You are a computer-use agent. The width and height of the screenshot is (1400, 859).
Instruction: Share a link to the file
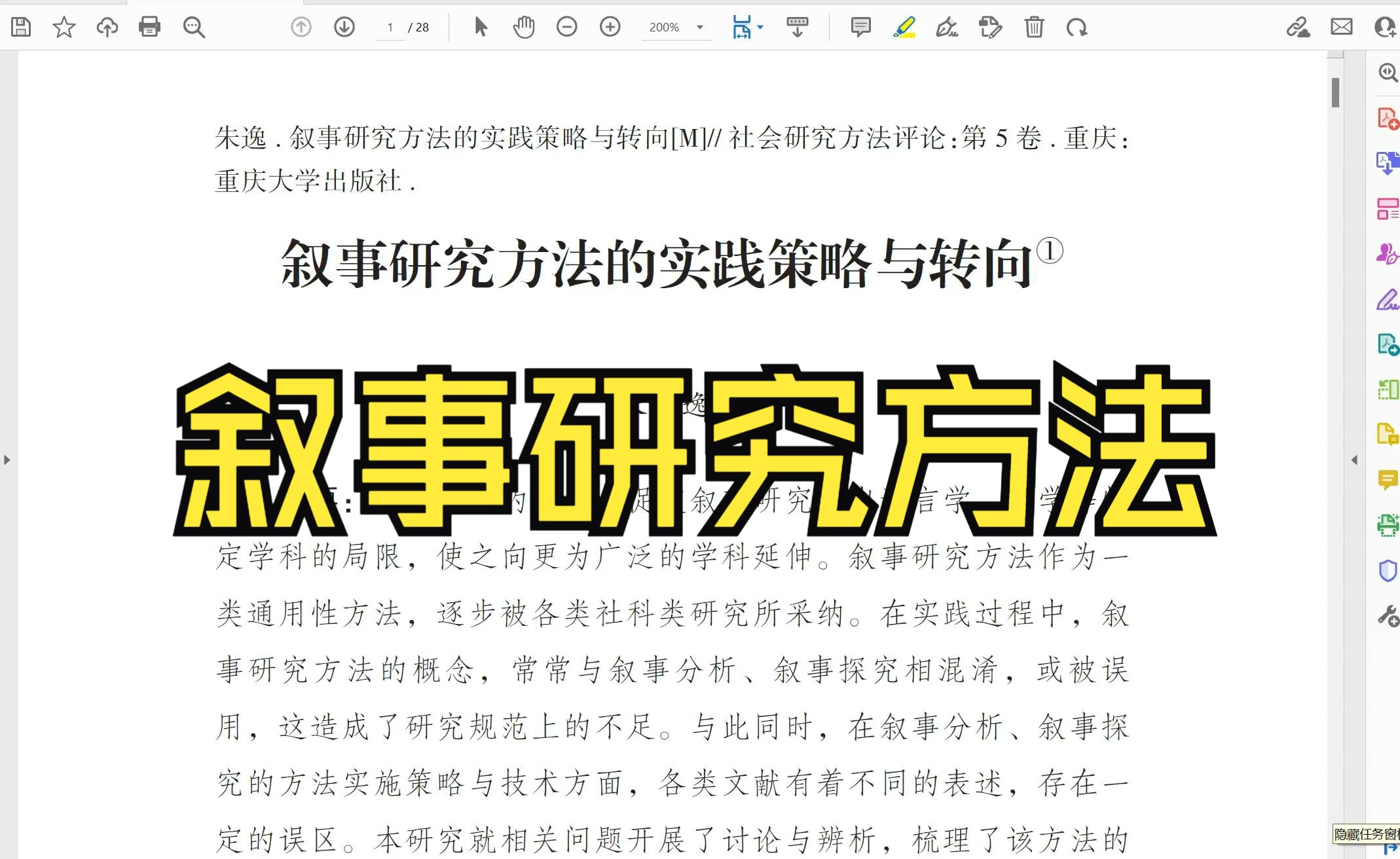(x=1298, y=27)
